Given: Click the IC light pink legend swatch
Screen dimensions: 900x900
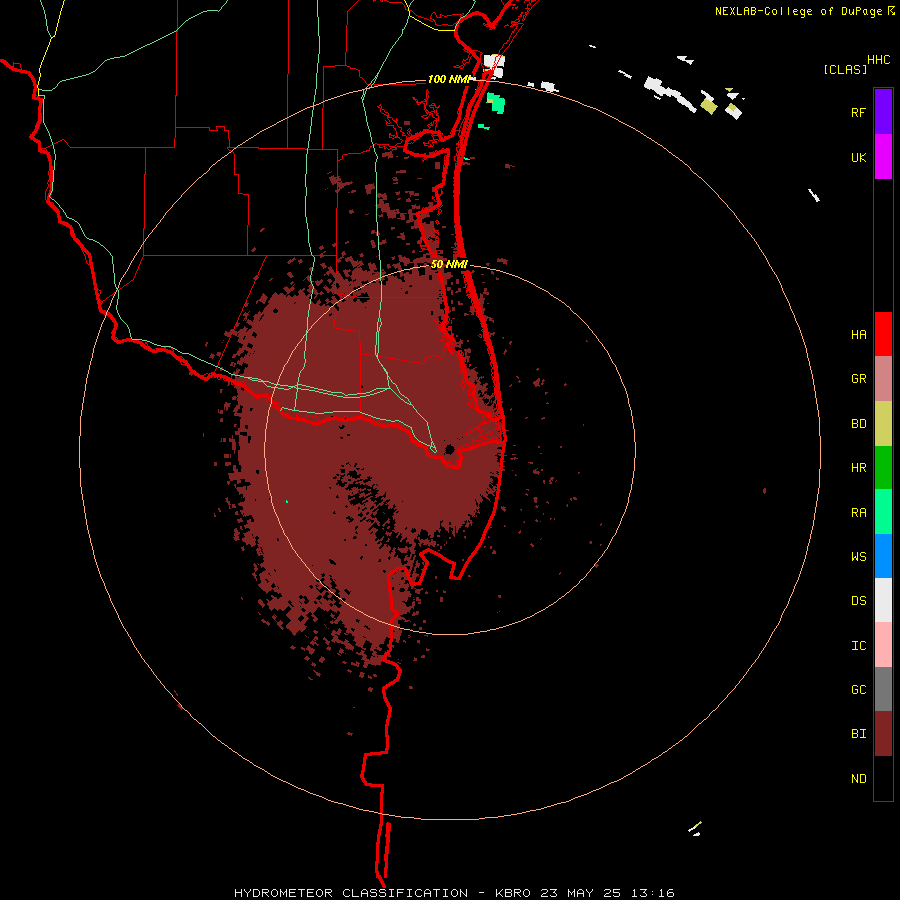Looking at the screenshot, I should click(x=883, y=645).
